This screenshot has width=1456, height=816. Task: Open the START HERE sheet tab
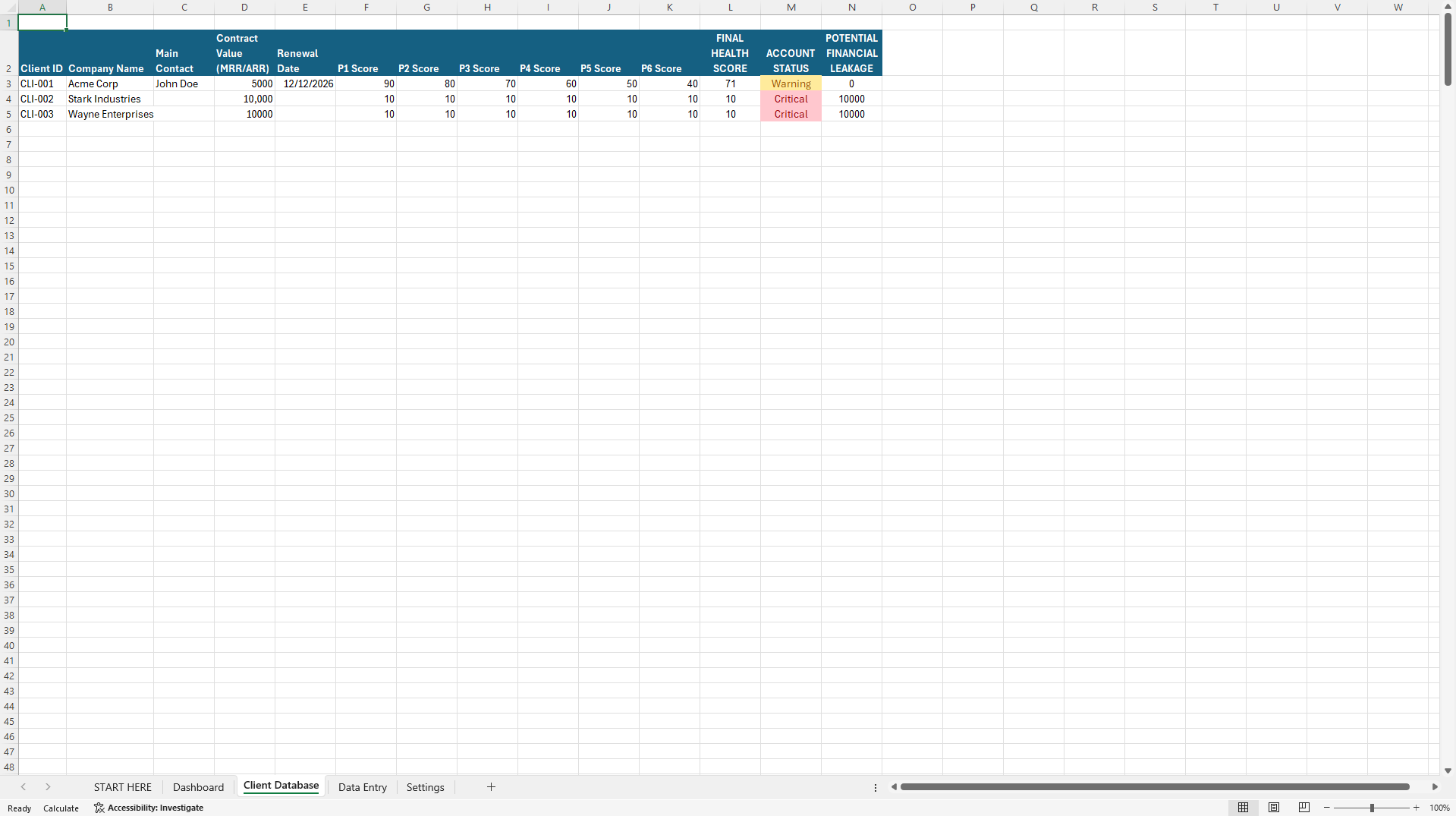click(x=123, y=787)
